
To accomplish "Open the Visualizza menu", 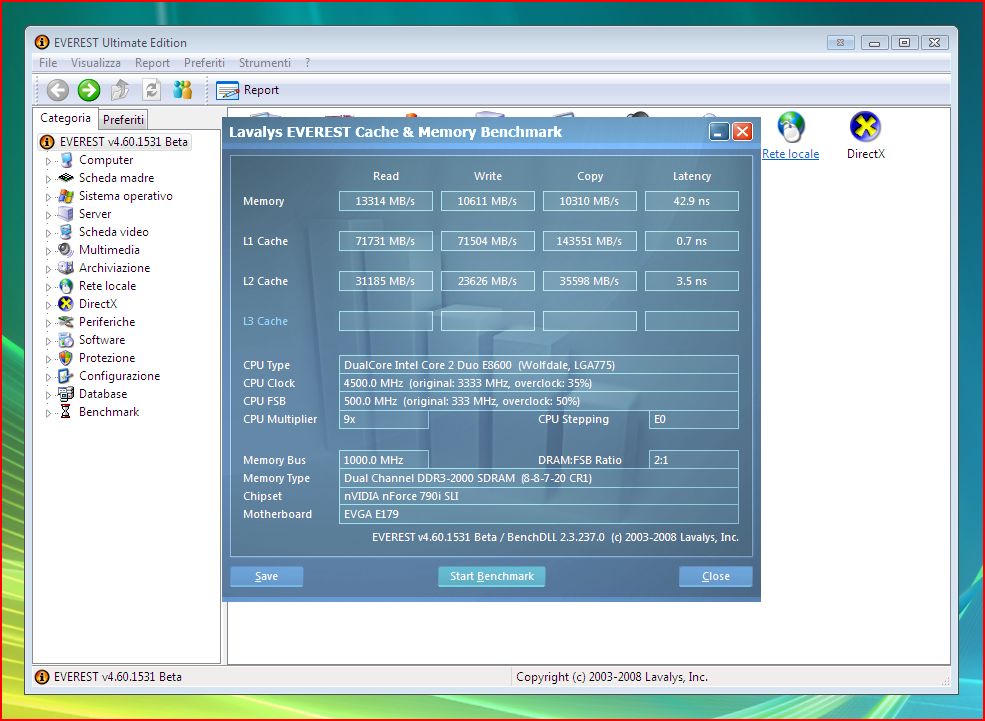I will coord(95,63).
